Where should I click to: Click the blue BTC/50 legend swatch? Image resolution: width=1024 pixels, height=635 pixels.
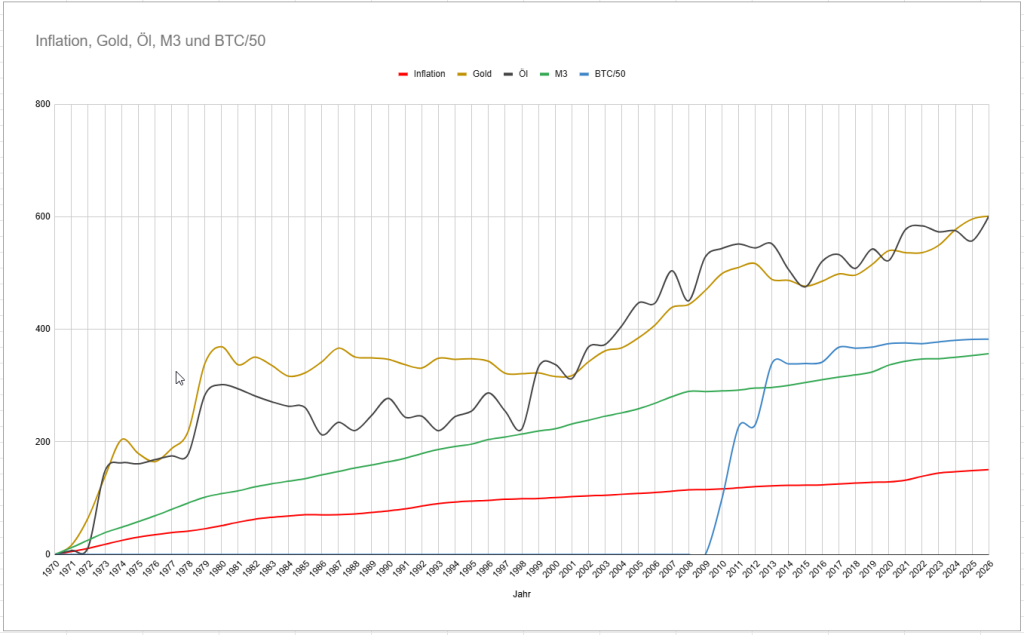coord(588,74)
